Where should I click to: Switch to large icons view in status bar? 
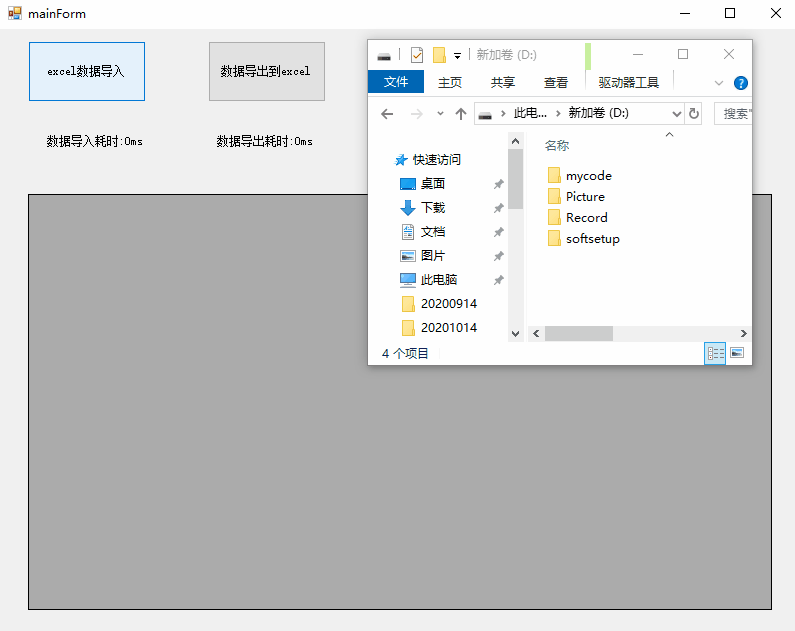tap(737, 353)
